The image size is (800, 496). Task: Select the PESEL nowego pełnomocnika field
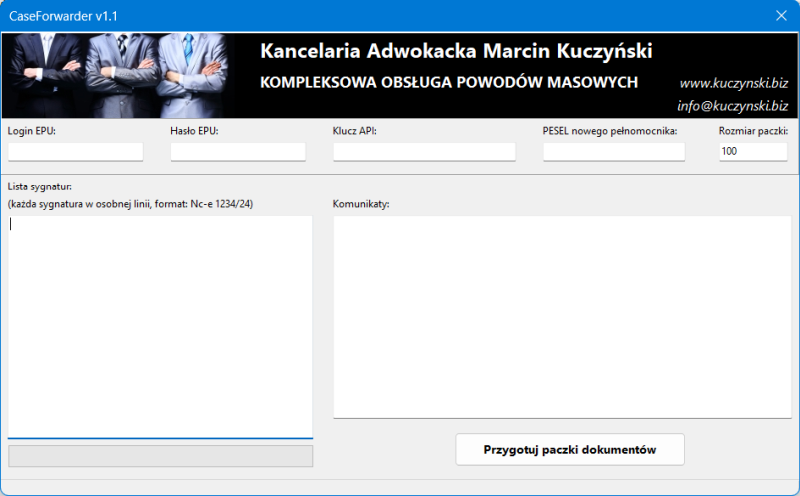[x=613, y=152]
